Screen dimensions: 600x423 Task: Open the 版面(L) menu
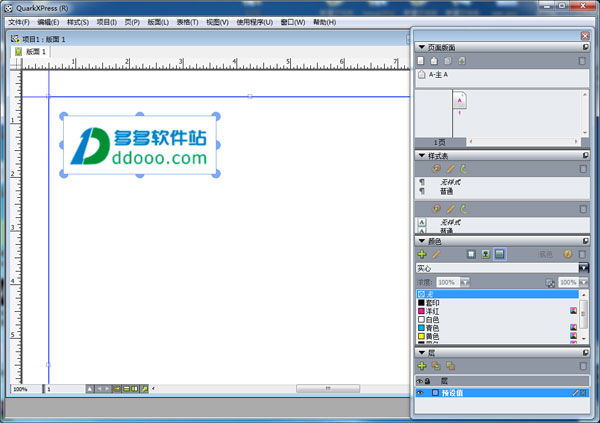click(x=158, y=22)
